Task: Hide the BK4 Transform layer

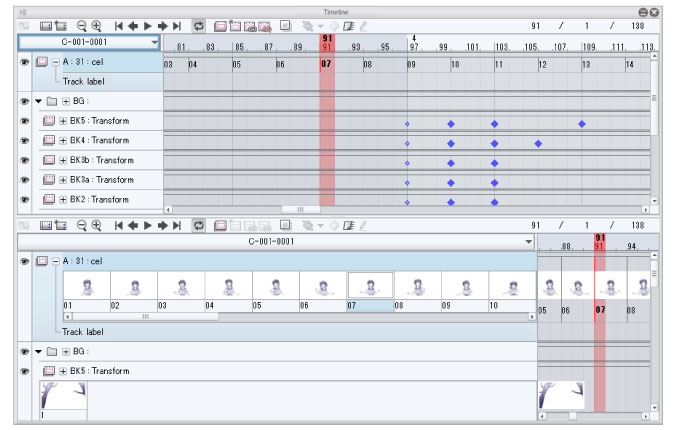Action: click(x=25, y=141)
